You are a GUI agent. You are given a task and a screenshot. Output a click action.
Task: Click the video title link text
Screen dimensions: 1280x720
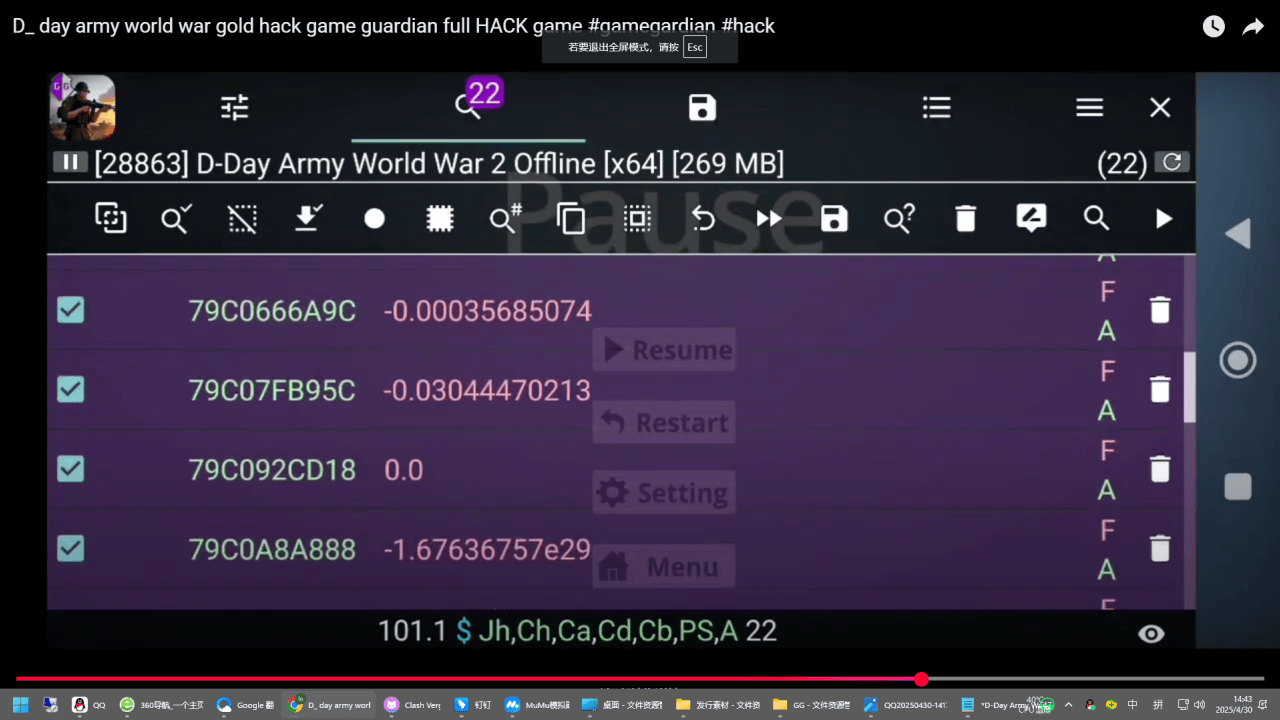point(393,26)
